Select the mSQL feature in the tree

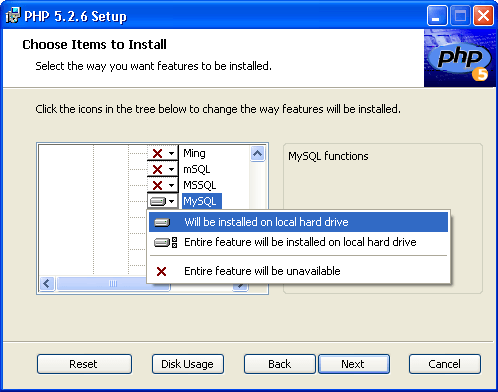197,169
